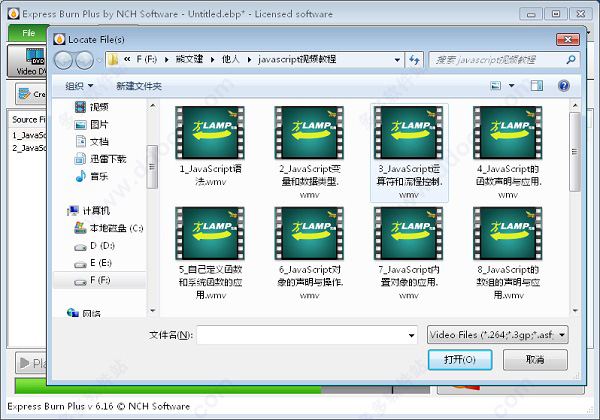
Task: Open the 组织 dropdown menu
Action: 79,86
